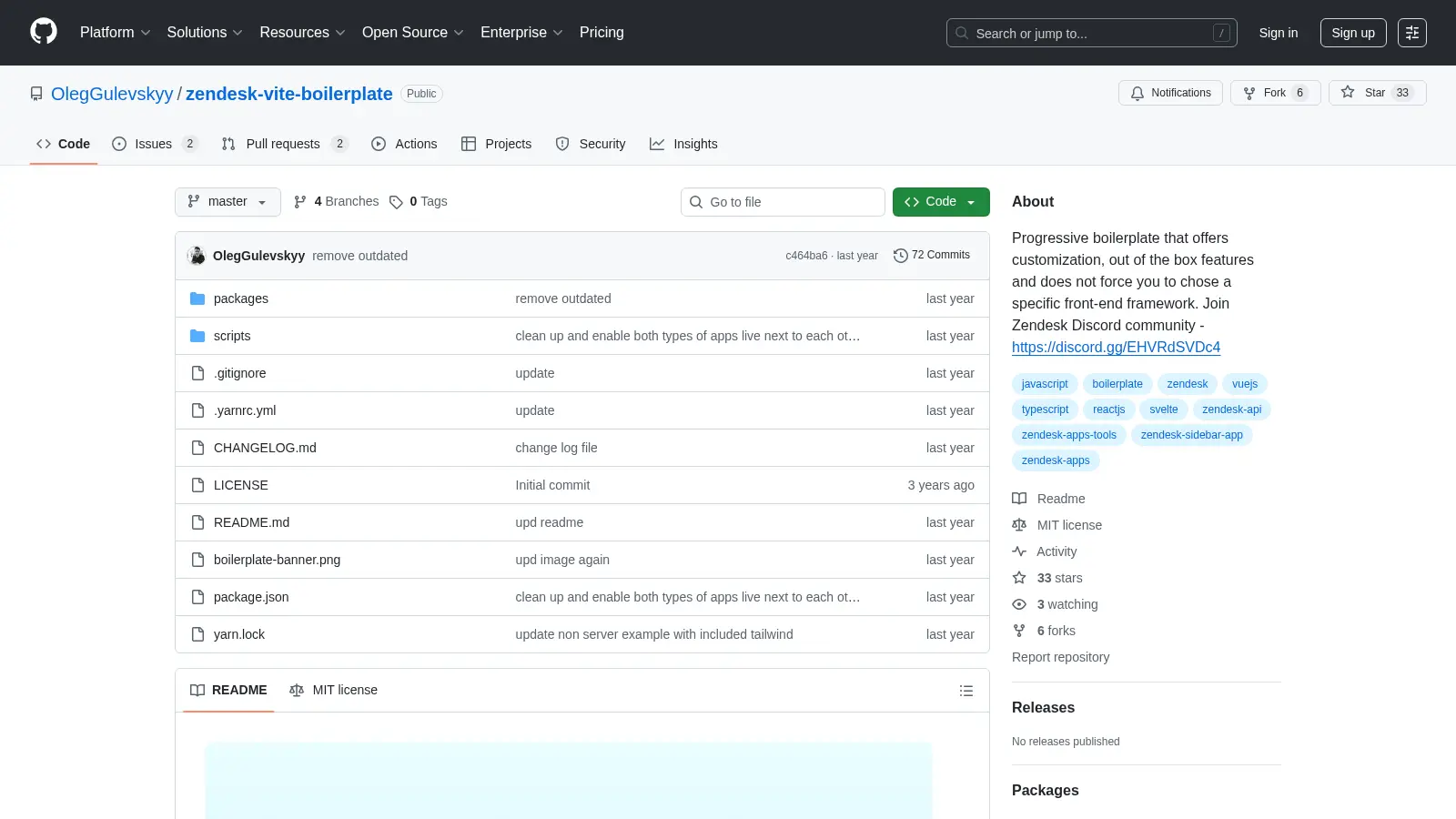Viewport: 1456px width, 819px height.
Task: Open the command palette icon in the header
Action: click(x=1412, y=33)
